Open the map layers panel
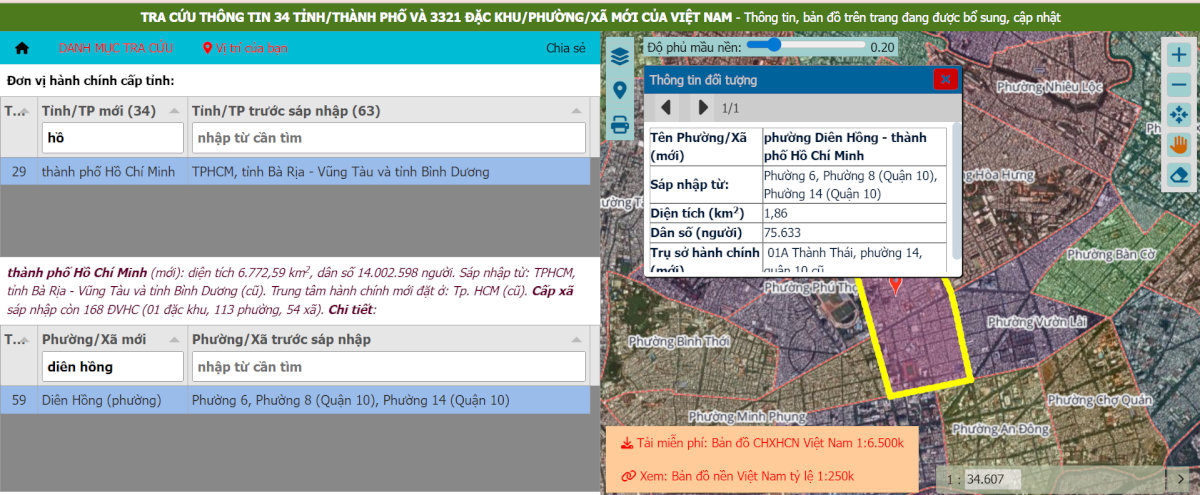The height and width of the screenshot is (495, 1200). coord(620,56)
